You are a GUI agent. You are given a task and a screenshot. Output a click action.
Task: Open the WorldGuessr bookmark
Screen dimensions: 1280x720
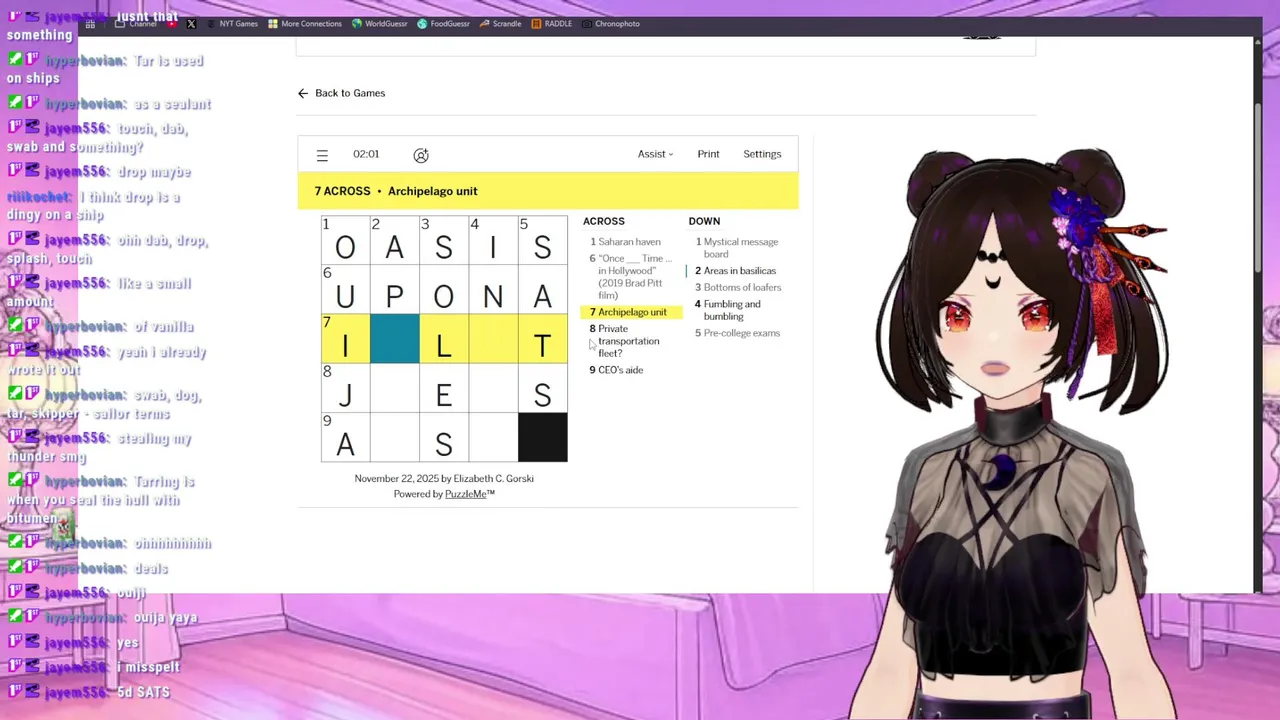click(x=380, y=23)
